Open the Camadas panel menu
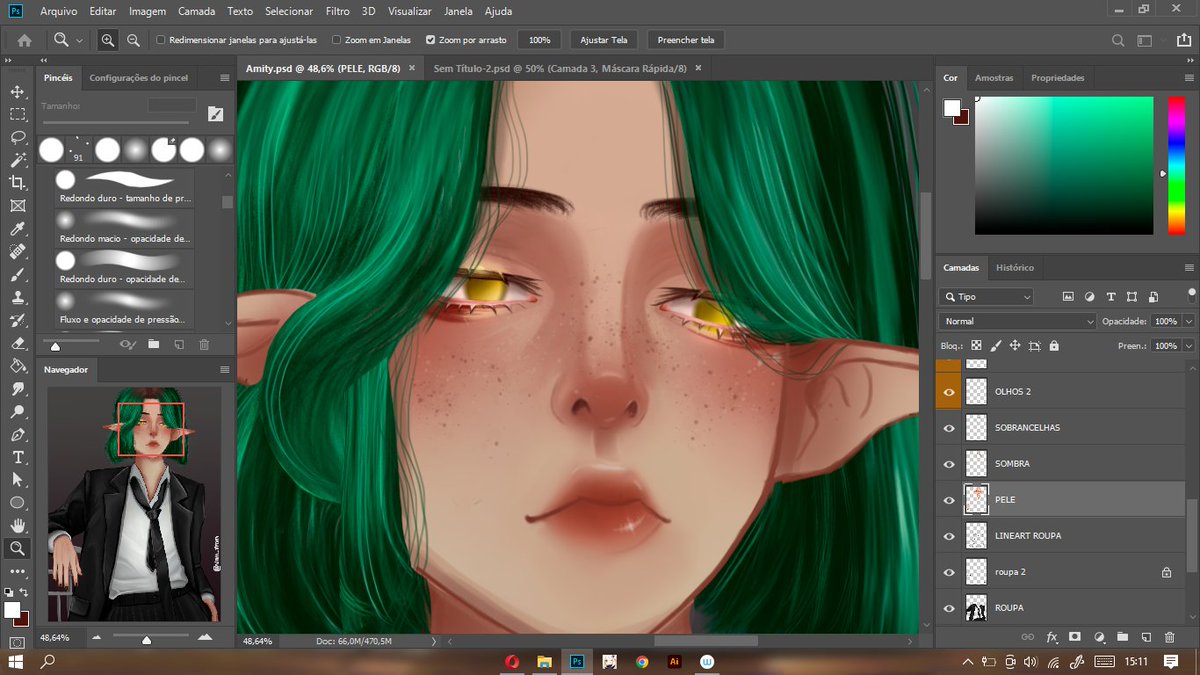Viewport: 1200px width, 675px height. pos(1189,267)
